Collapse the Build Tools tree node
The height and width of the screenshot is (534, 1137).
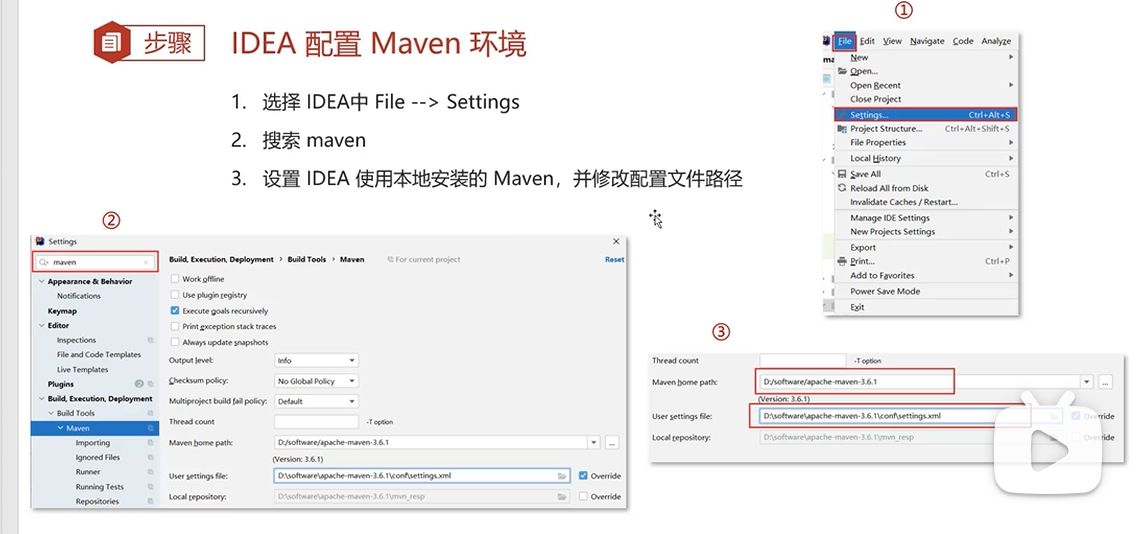51,414
